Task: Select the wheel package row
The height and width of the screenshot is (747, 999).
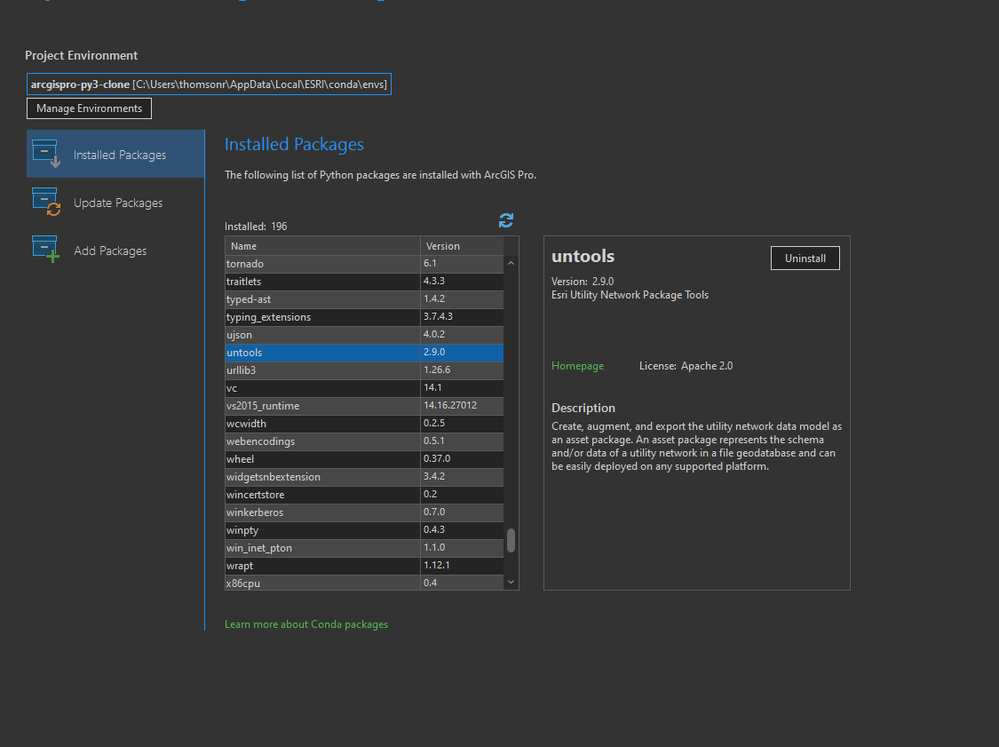Action: tap(322, 460)
